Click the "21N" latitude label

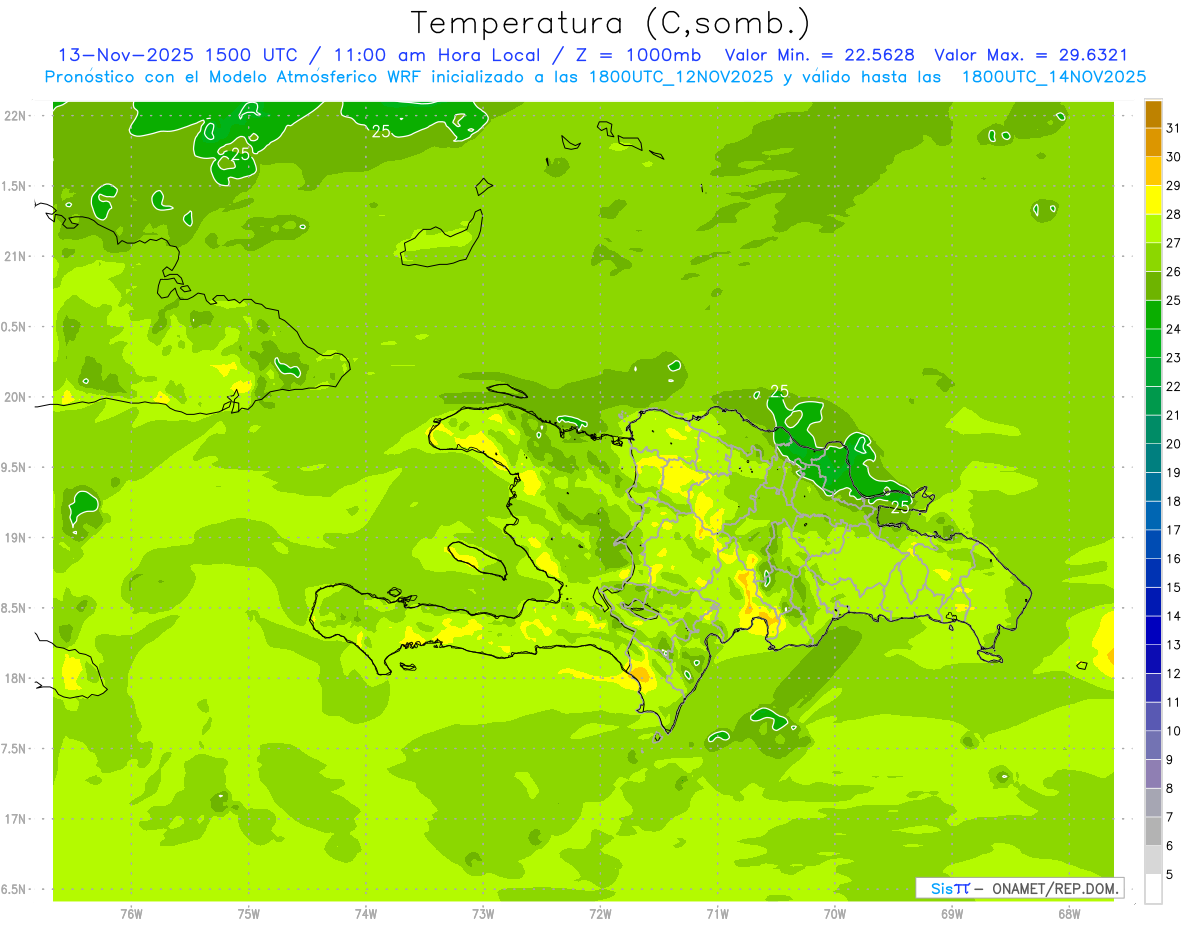point(14,257)
